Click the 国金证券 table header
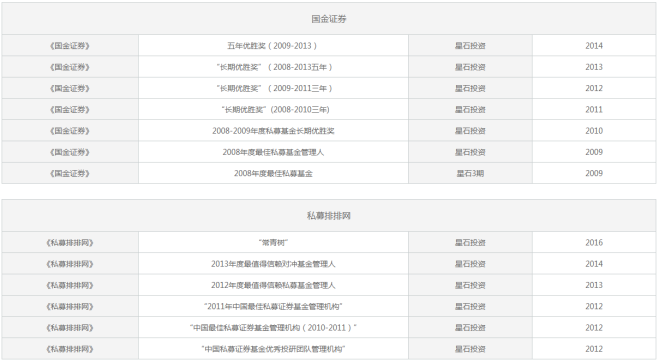Viewport: 660px width, 362px height. (329, 19)
